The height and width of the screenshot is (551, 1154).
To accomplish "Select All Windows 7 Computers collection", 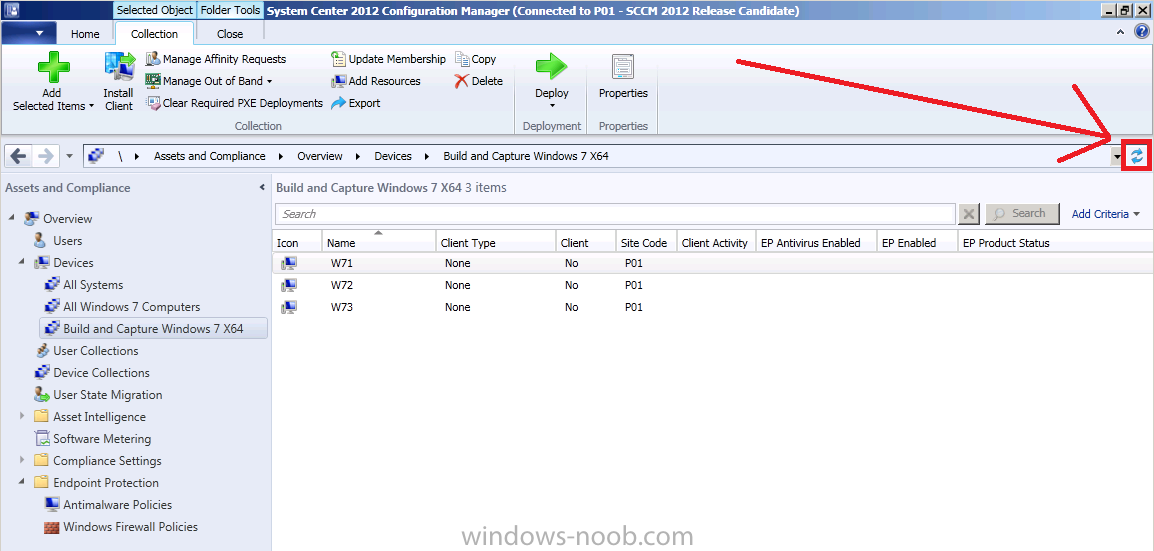I will (131, 307).
